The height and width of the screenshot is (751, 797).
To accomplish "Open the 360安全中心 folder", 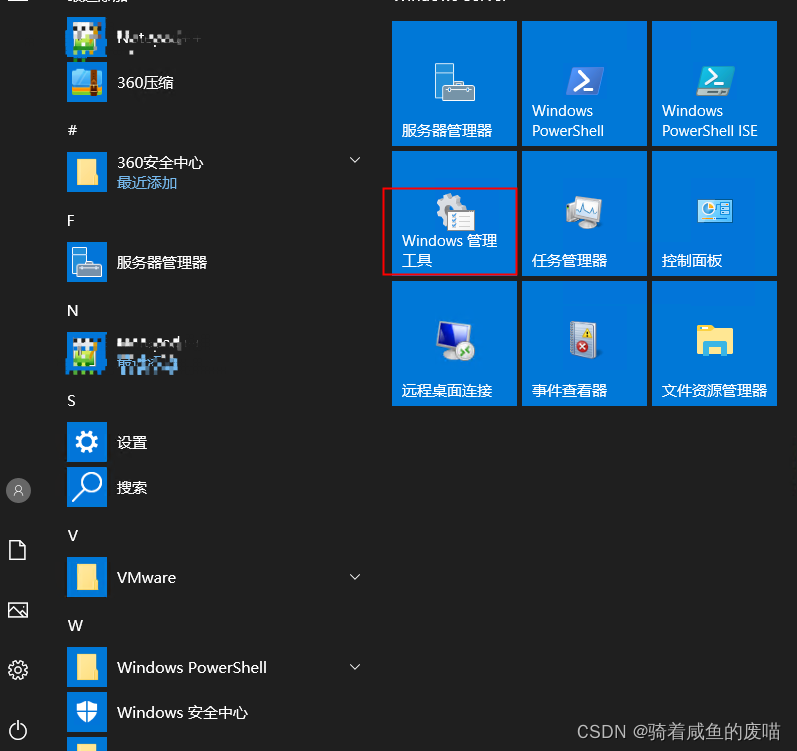I will (x=216, y=172).
